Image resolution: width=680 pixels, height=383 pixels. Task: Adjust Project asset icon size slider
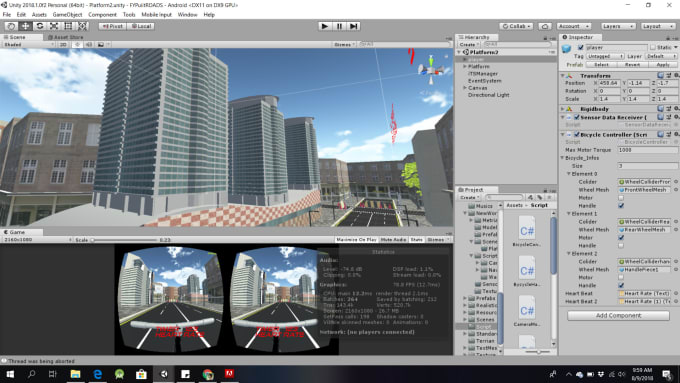538,352
